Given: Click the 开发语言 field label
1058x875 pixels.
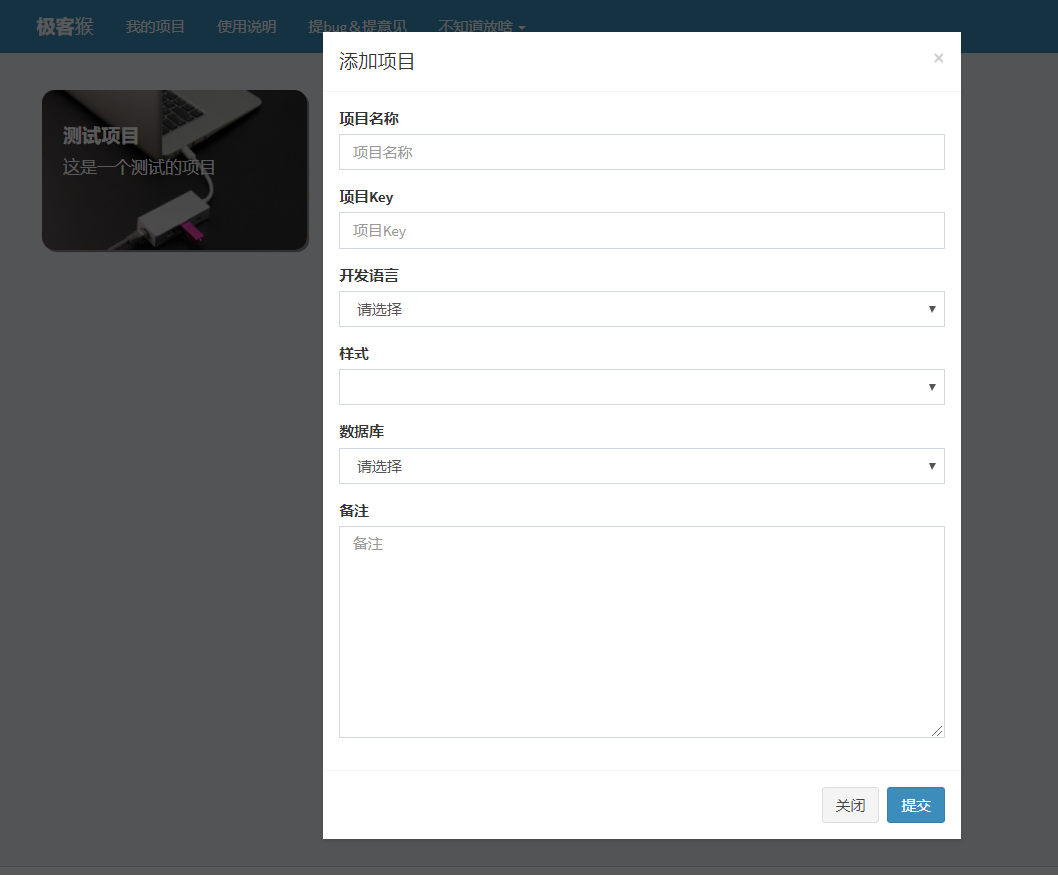Looking at the screenshot, I should [368, 275].
